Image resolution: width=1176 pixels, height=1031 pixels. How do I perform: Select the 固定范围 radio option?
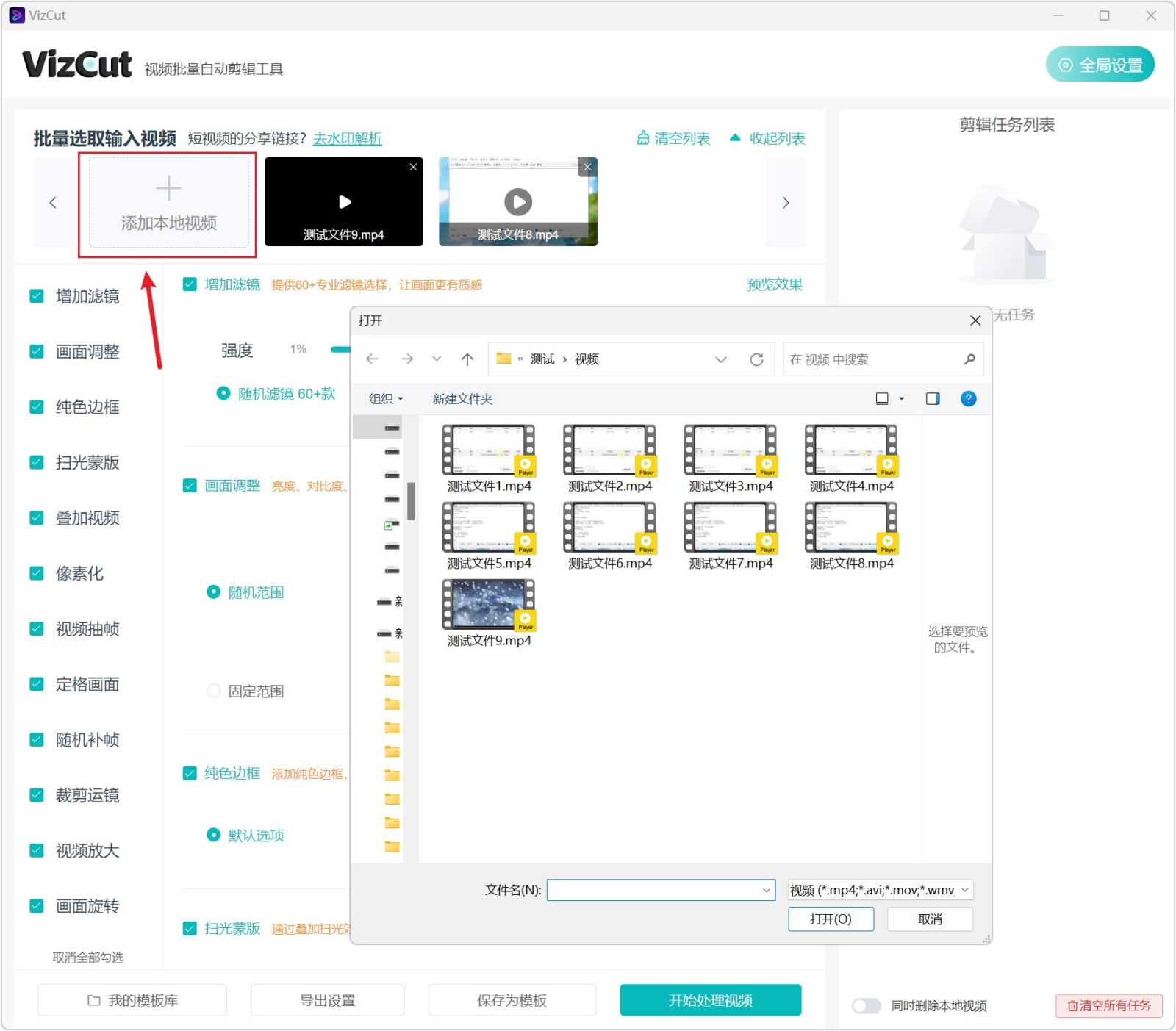[x=213, y=691]
